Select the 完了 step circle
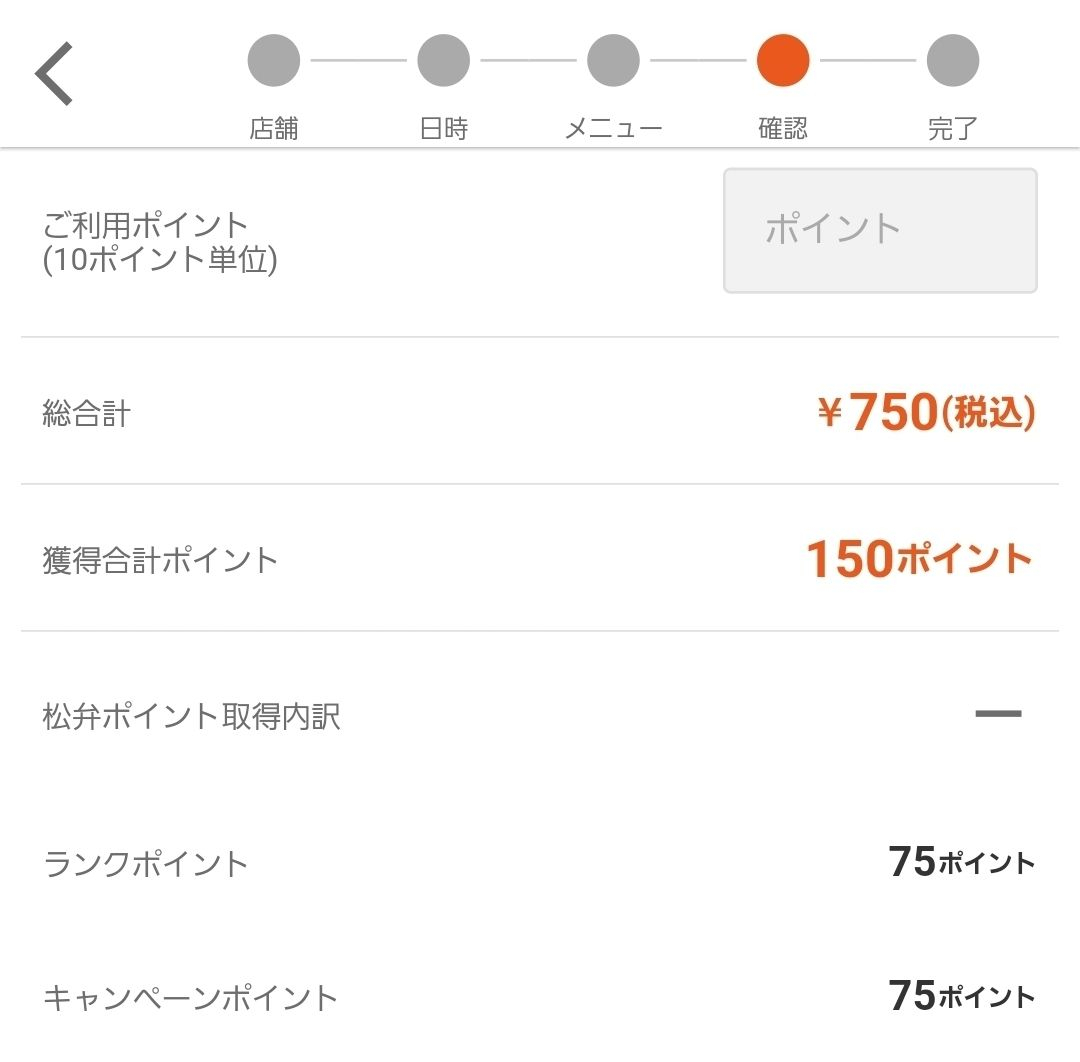Image resolution: width=1080 pixels, height=1062 pixels. pyautogui.click(x=953, y=61)
